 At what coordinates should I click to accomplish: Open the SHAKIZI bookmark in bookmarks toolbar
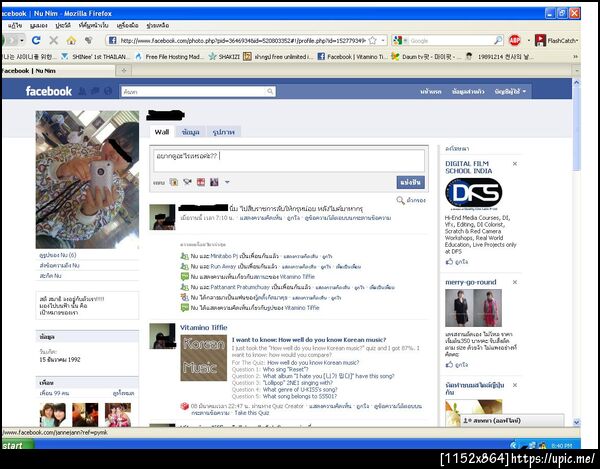pos(225,57)
